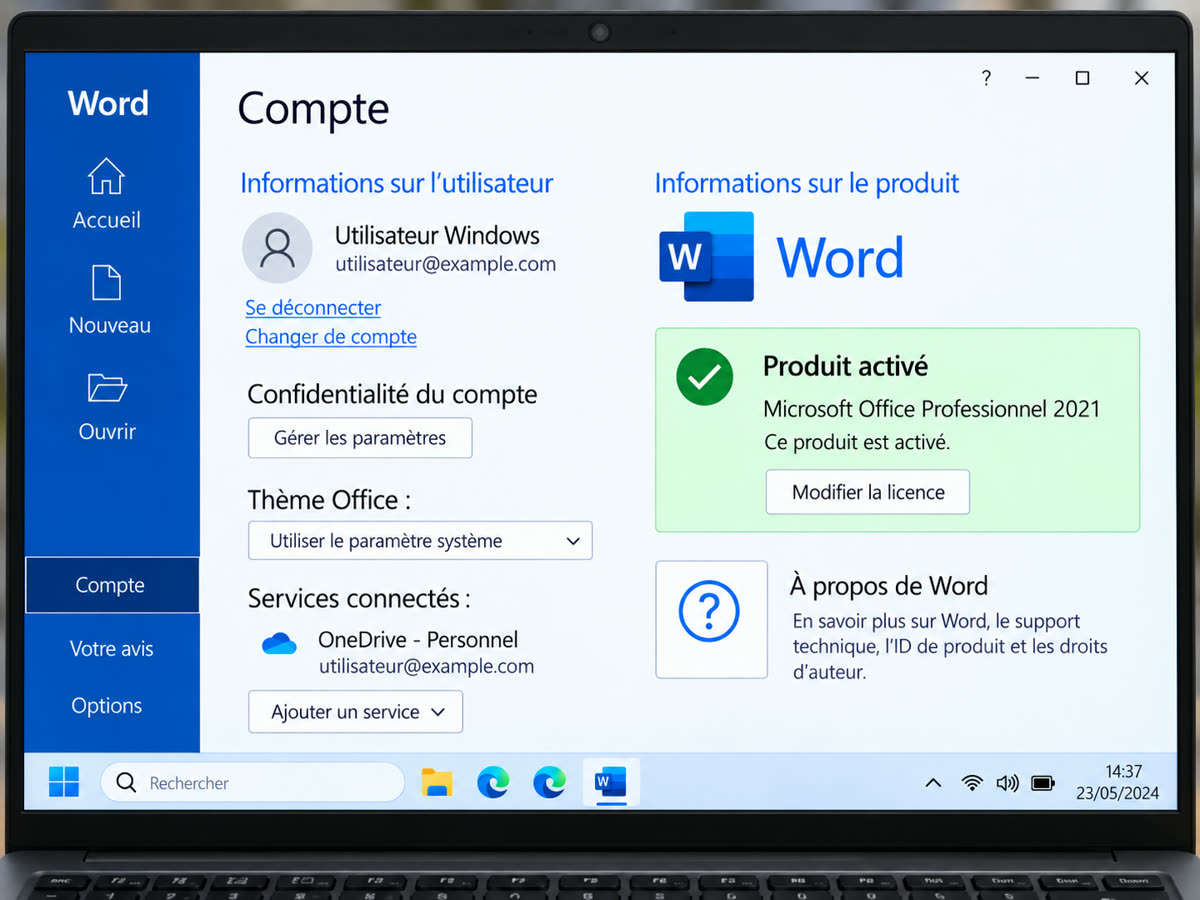Viewport: 1200px width, 900px height.
Task: Click the Ce produit est activé text
Action: point(857,442)
